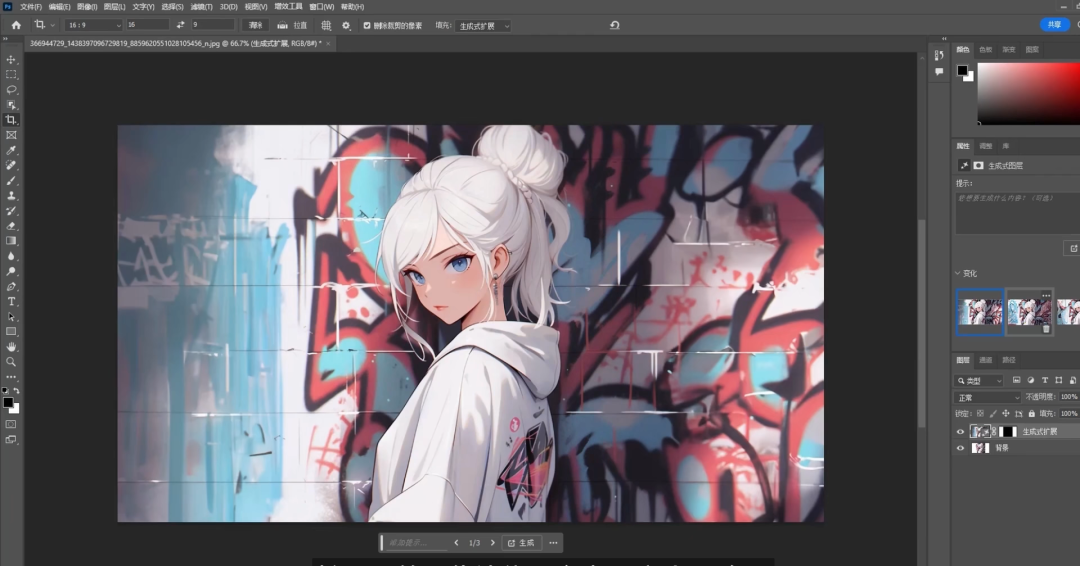Screen dimensions: 1080x566
Task: Toggle 'Delete cropped pixels' checkbox
Action: pos(366,25)
